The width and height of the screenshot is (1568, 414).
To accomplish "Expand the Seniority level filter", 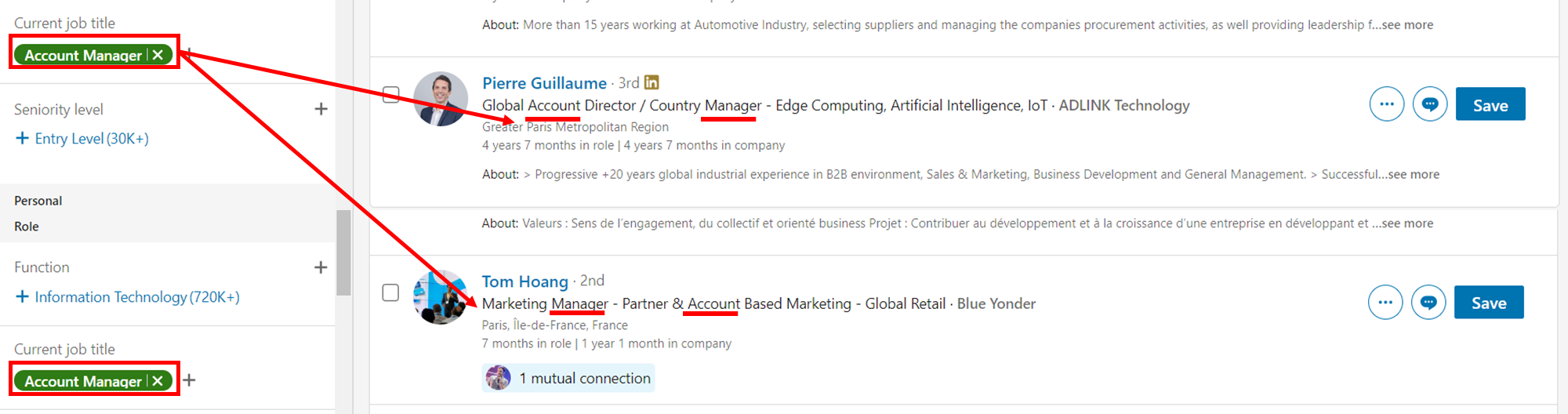I will pos(321,109).
